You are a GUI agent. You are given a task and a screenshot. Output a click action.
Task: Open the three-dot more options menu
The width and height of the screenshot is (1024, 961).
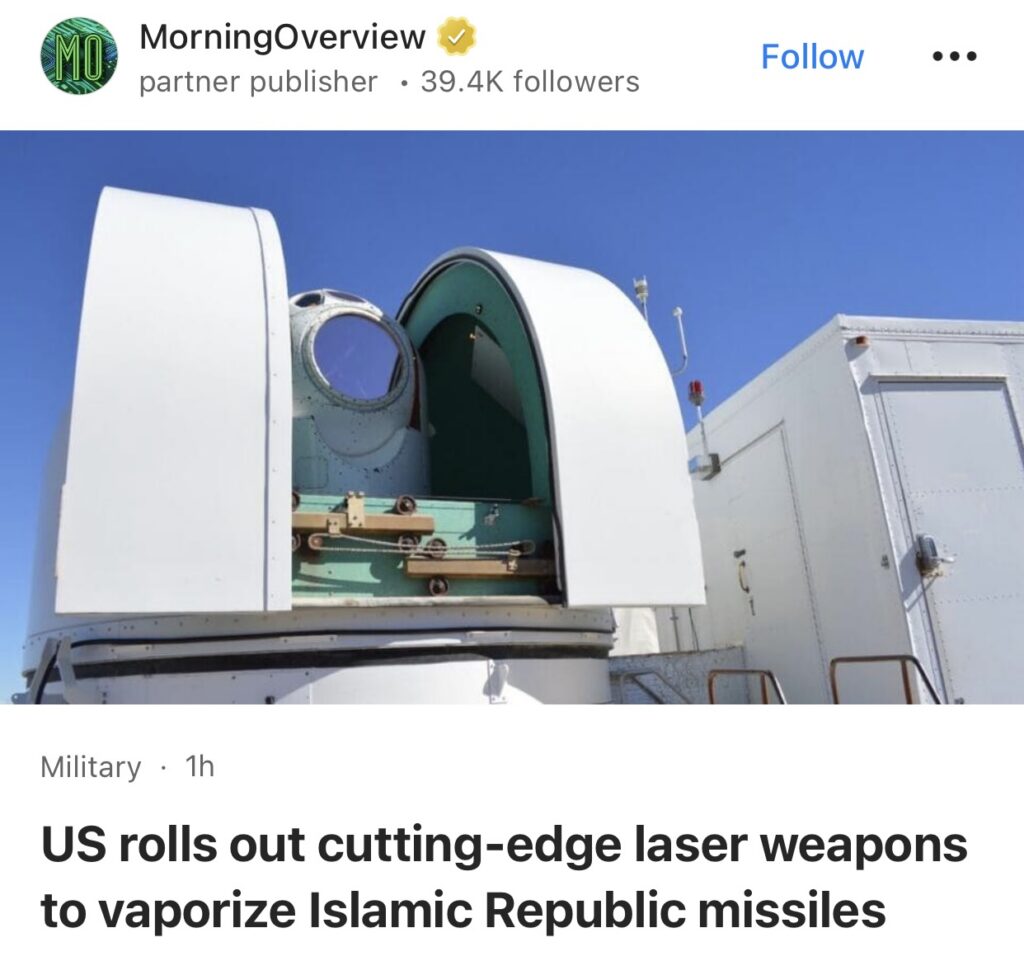point(954,57)
